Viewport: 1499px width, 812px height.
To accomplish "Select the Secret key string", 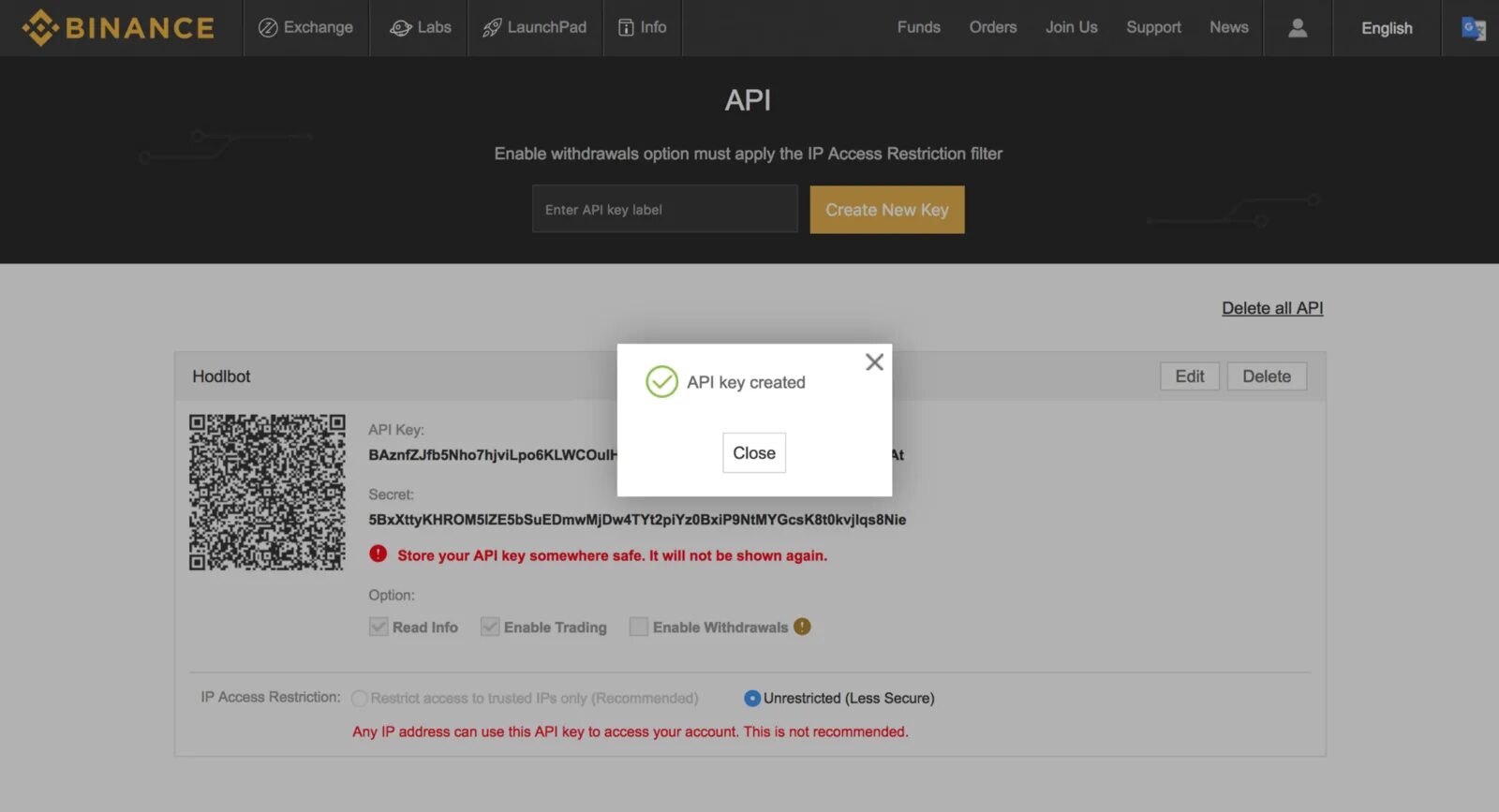I will tap(637, 520).
